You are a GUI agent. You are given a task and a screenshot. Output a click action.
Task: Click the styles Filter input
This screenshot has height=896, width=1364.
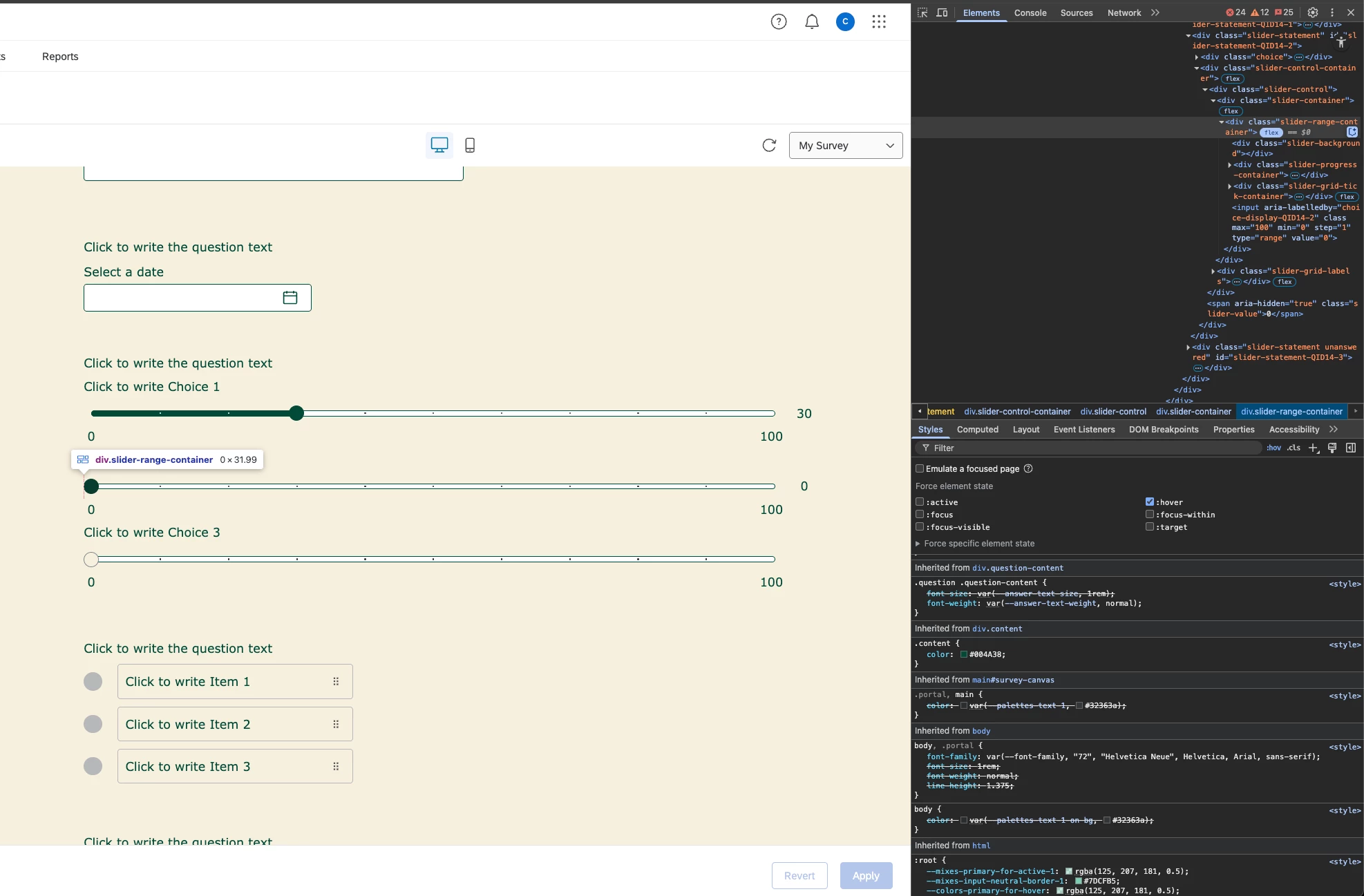1089,448
